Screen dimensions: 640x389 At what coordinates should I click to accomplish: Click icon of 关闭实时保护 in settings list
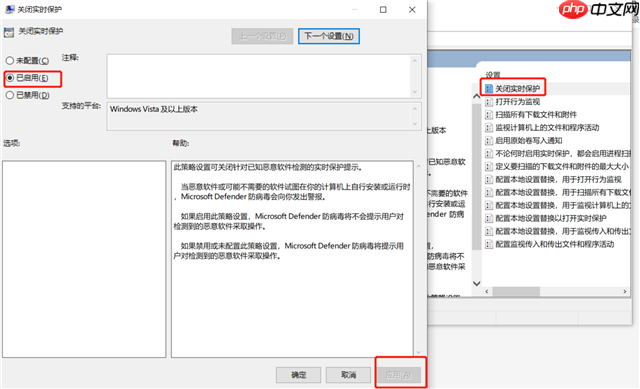point(489,89)
